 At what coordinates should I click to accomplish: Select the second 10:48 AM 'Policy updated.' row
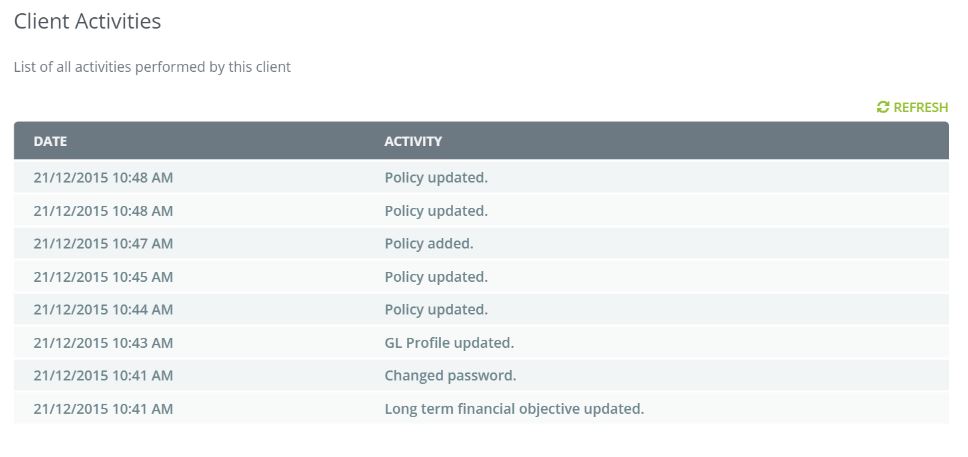436,211
